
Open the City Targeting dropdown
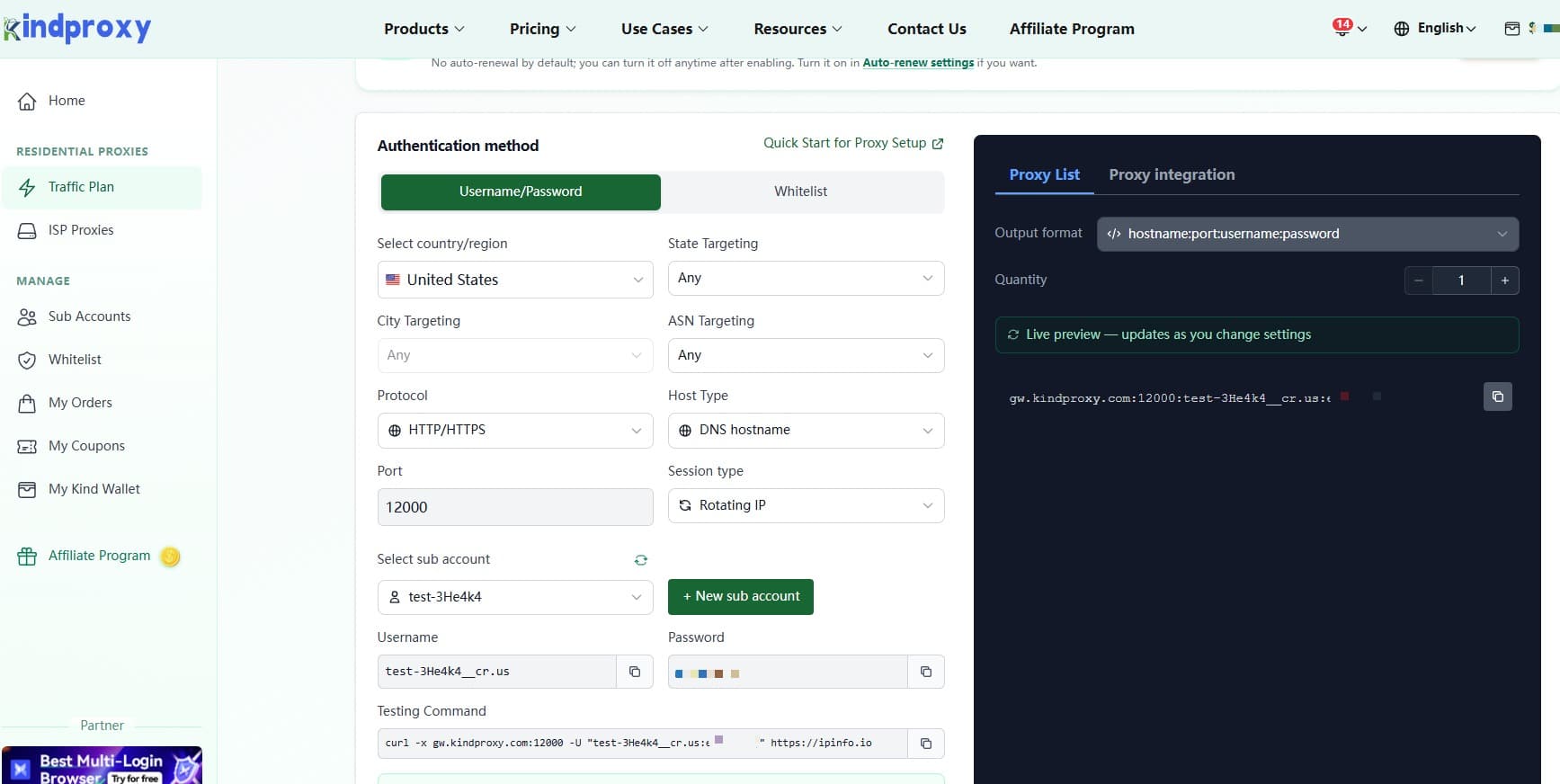(515, 355)
